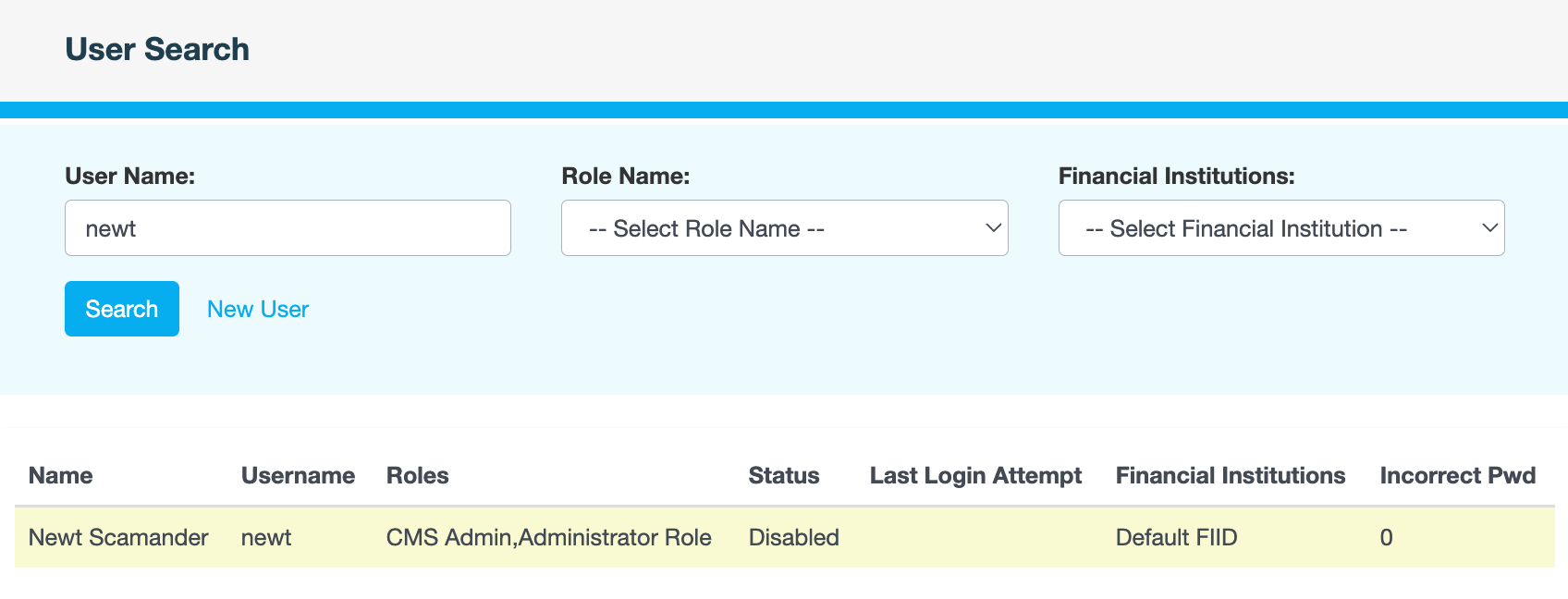The image size is (1568, 599).
Task: Click the Incorrect Pwd column header
Action: (x=1457, y=476)
